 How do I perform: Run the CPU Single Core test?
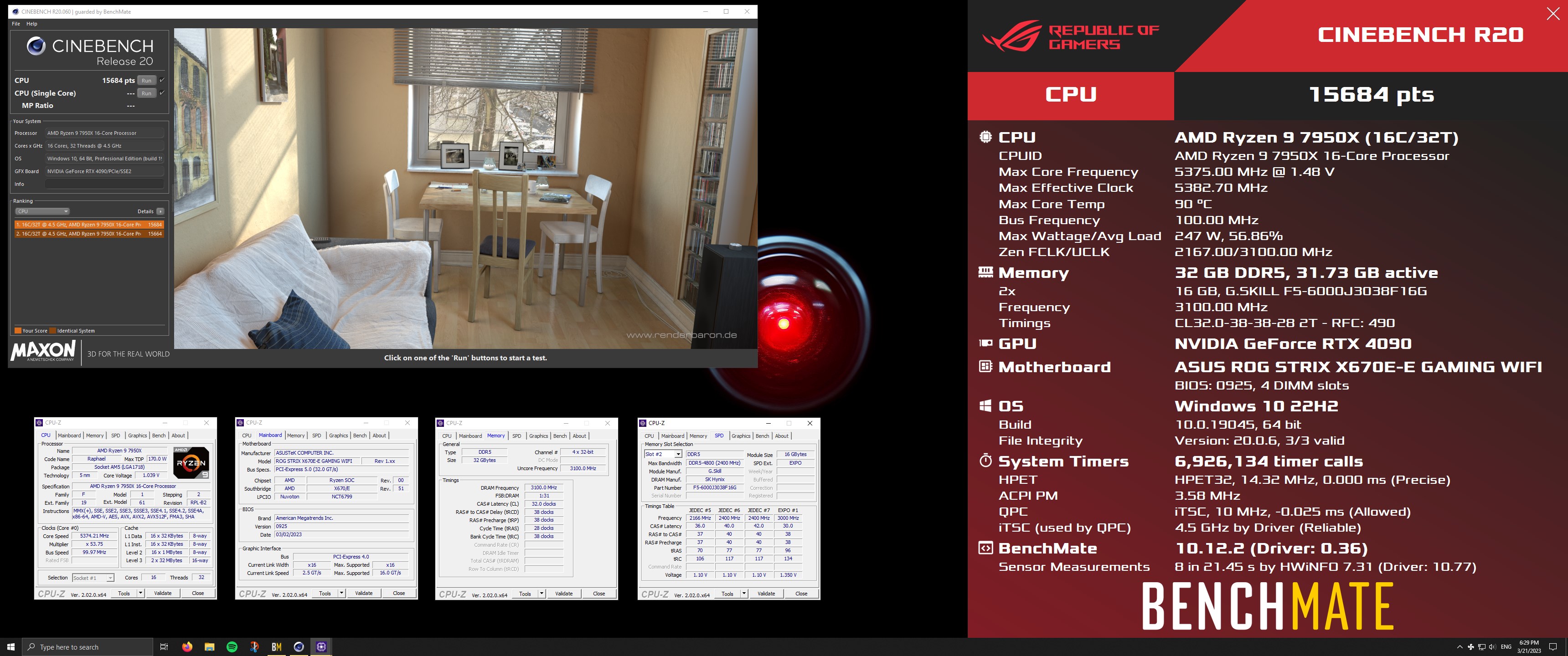[147, 93]
